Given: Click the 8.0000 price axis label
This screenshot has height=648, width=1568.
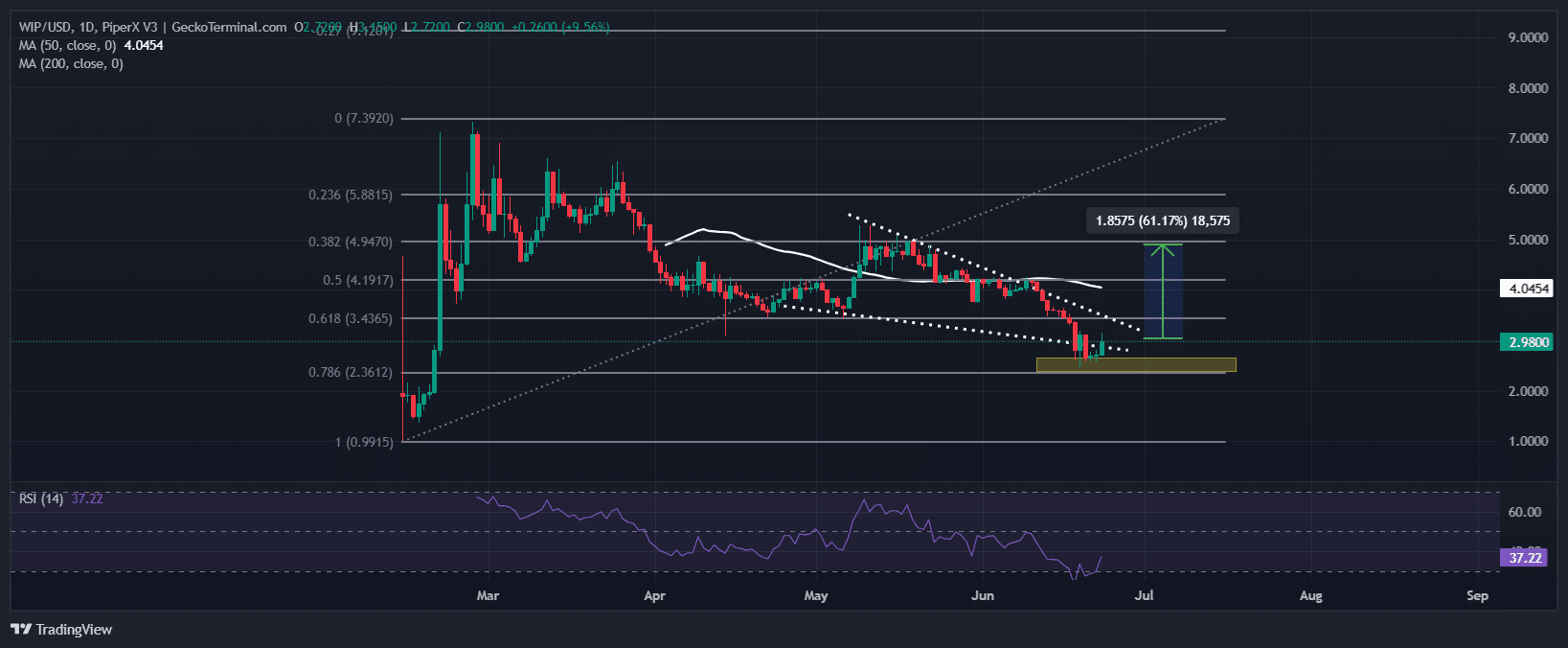Looking at the screenshot, I should click(1528, 88).
